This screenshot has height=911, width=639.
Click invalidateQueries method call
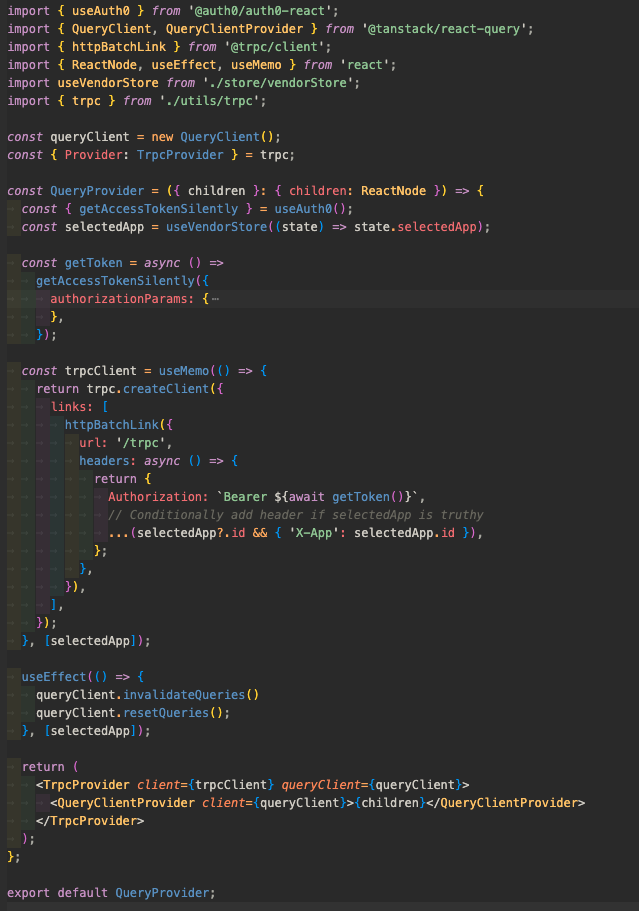pyautogui.click(x=184, y=695)
